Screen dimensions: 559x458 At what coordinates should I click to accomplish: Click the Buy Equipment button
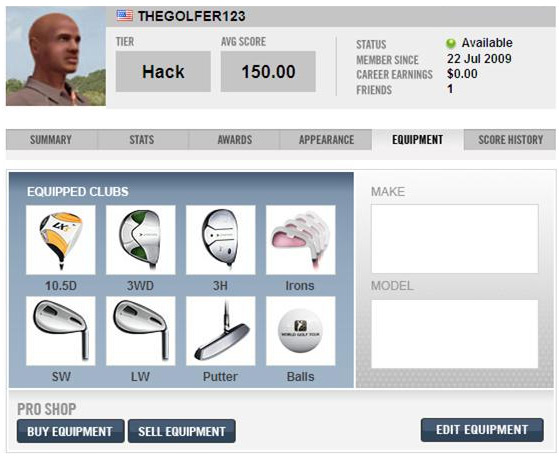click(x=71, y=431)
